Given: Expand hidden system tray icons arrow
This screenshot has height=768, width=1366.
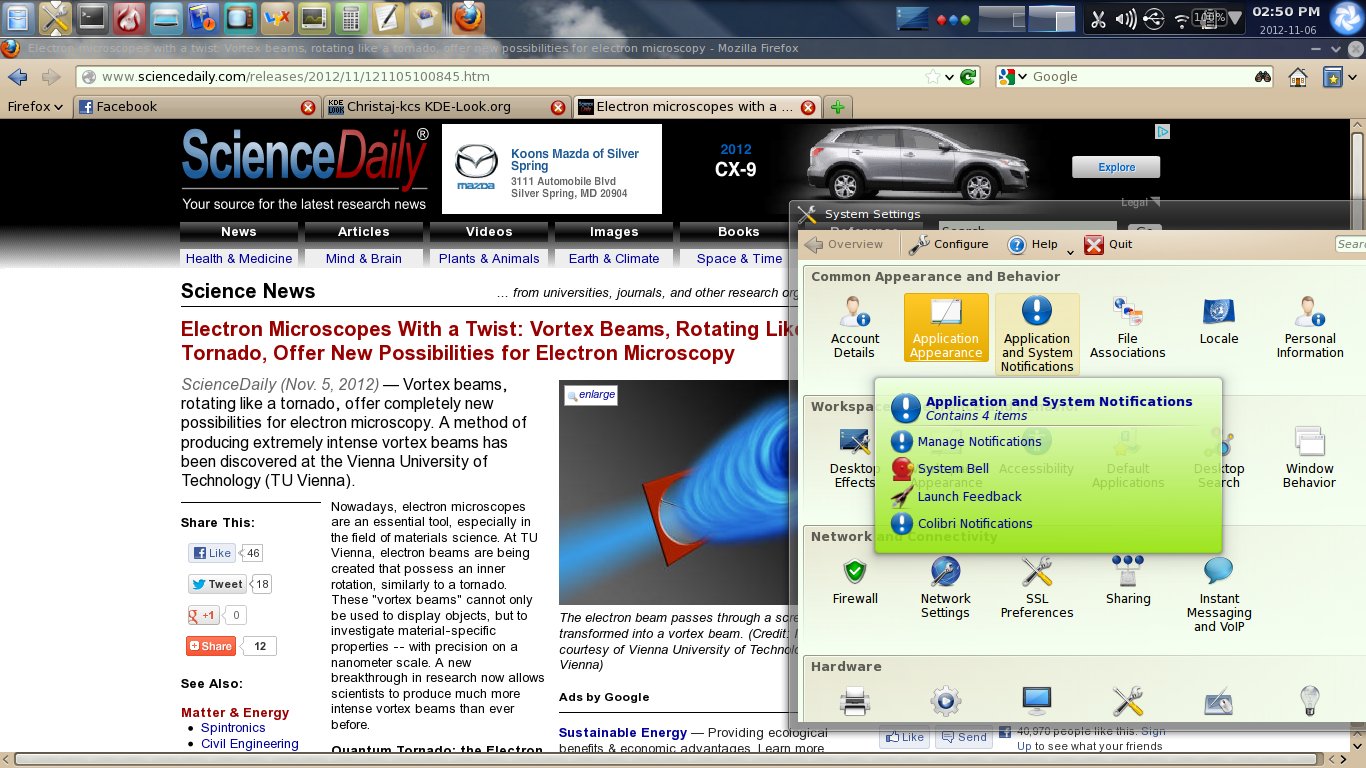Looking at the screenshot, I should (1236, 18).
